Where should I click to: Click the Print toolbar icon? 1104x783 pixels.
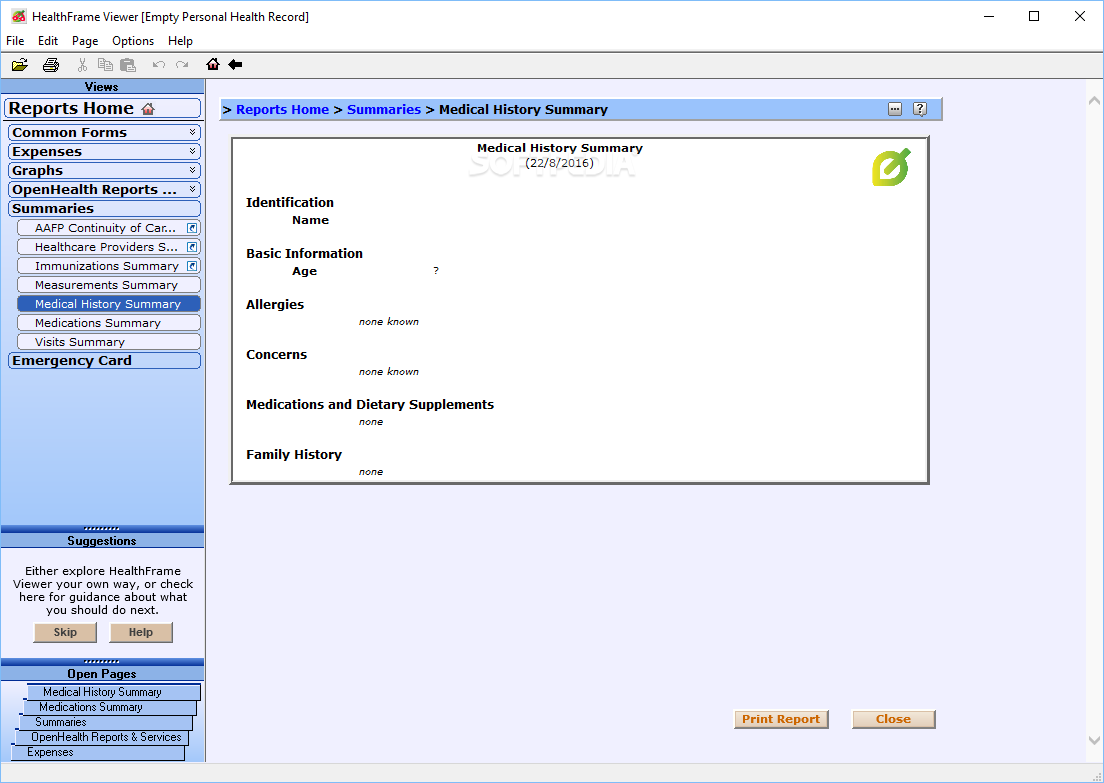point(51,65)
